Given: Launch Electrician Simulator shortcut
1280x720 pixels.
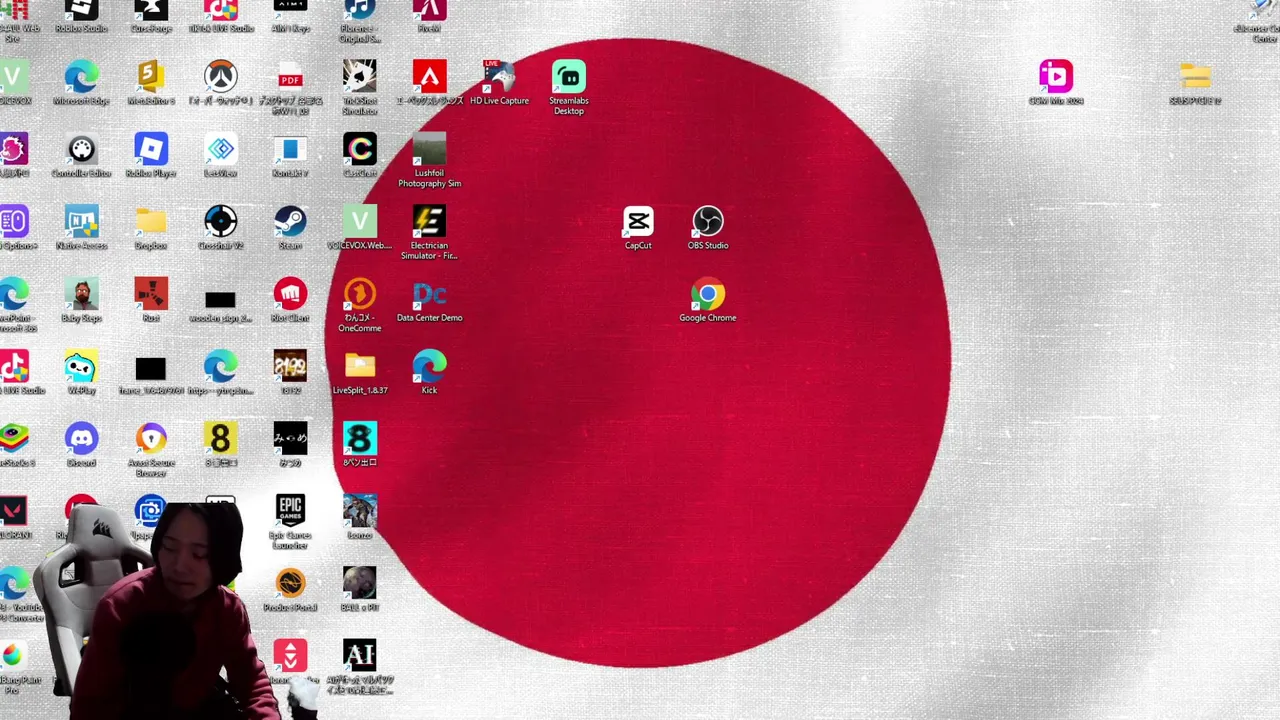Looking at the screenshot, I should (429, 222).
